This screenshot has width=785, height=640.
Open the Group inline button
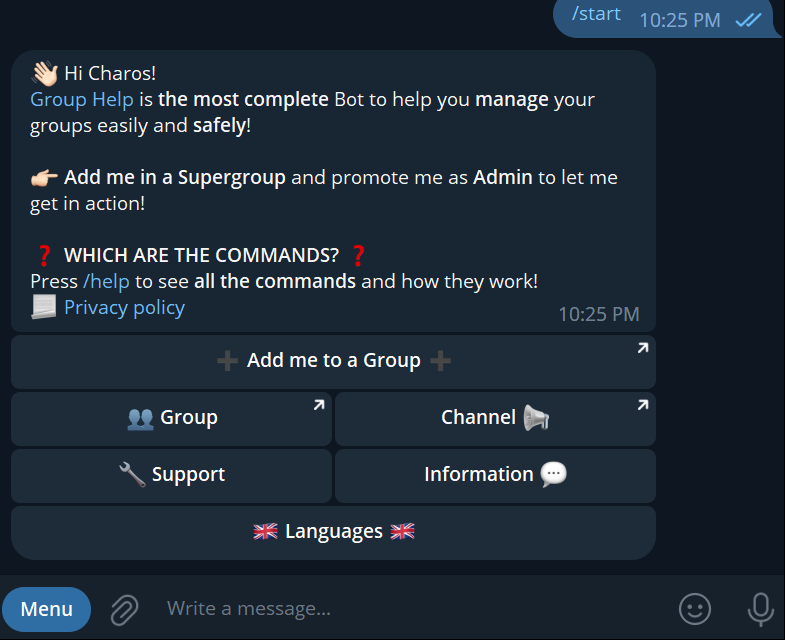pyautogui.click(x=171, y=419)
